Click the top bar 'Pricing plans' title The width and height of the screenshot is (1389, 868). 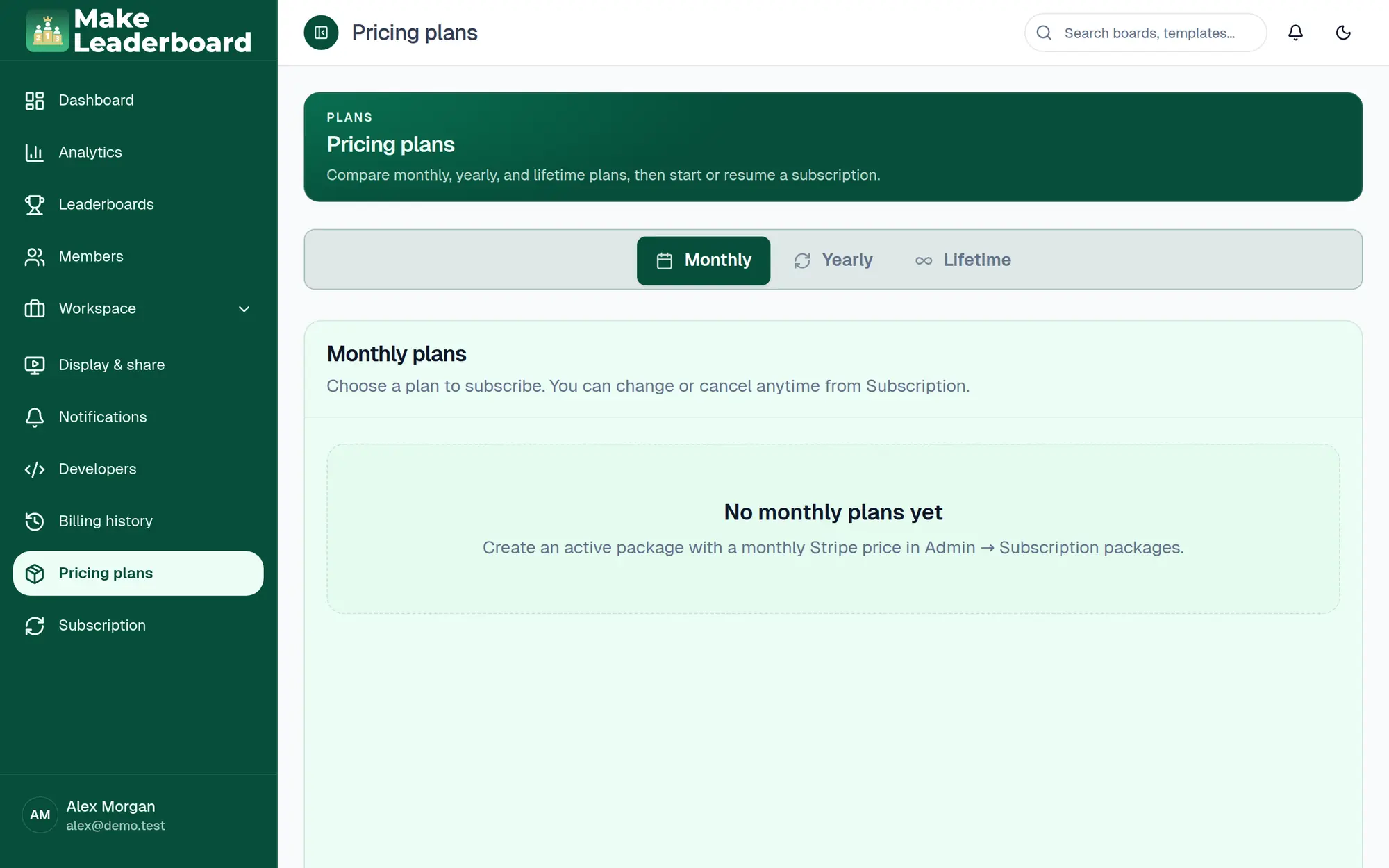coord(415,33)
